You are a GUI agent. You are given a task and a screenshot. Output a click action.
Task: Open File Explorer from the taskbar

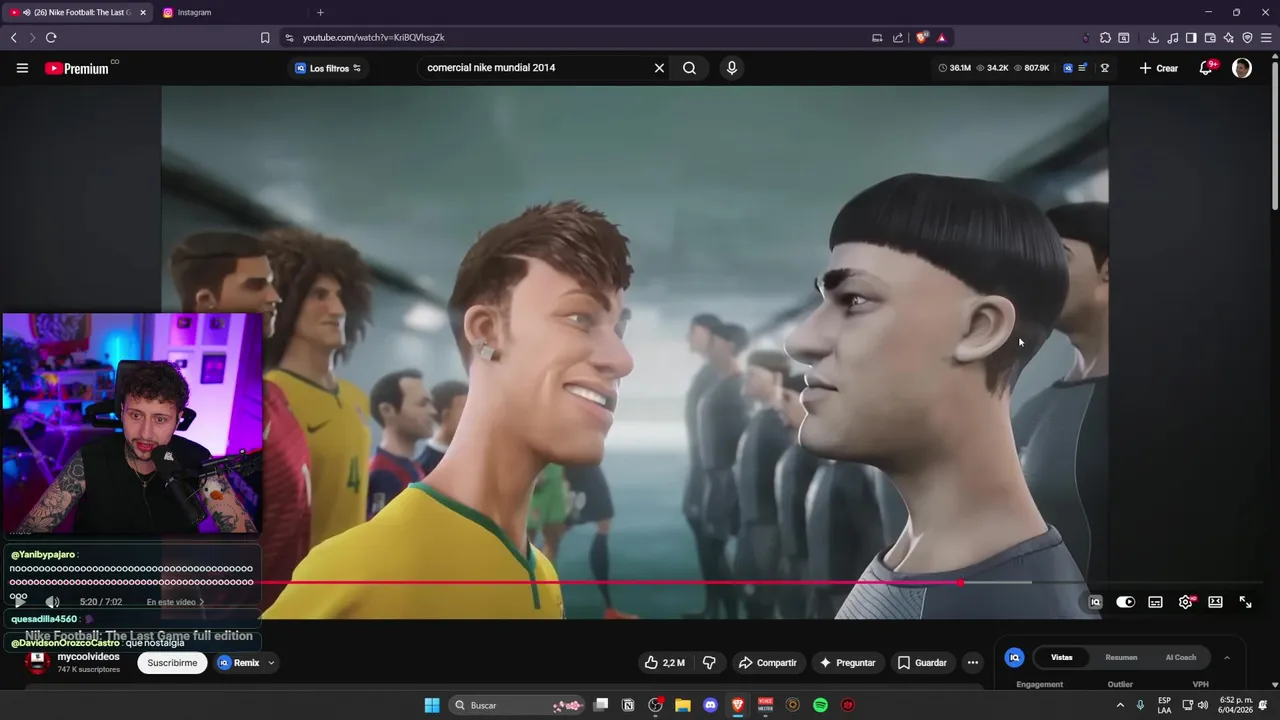(683, 705)
